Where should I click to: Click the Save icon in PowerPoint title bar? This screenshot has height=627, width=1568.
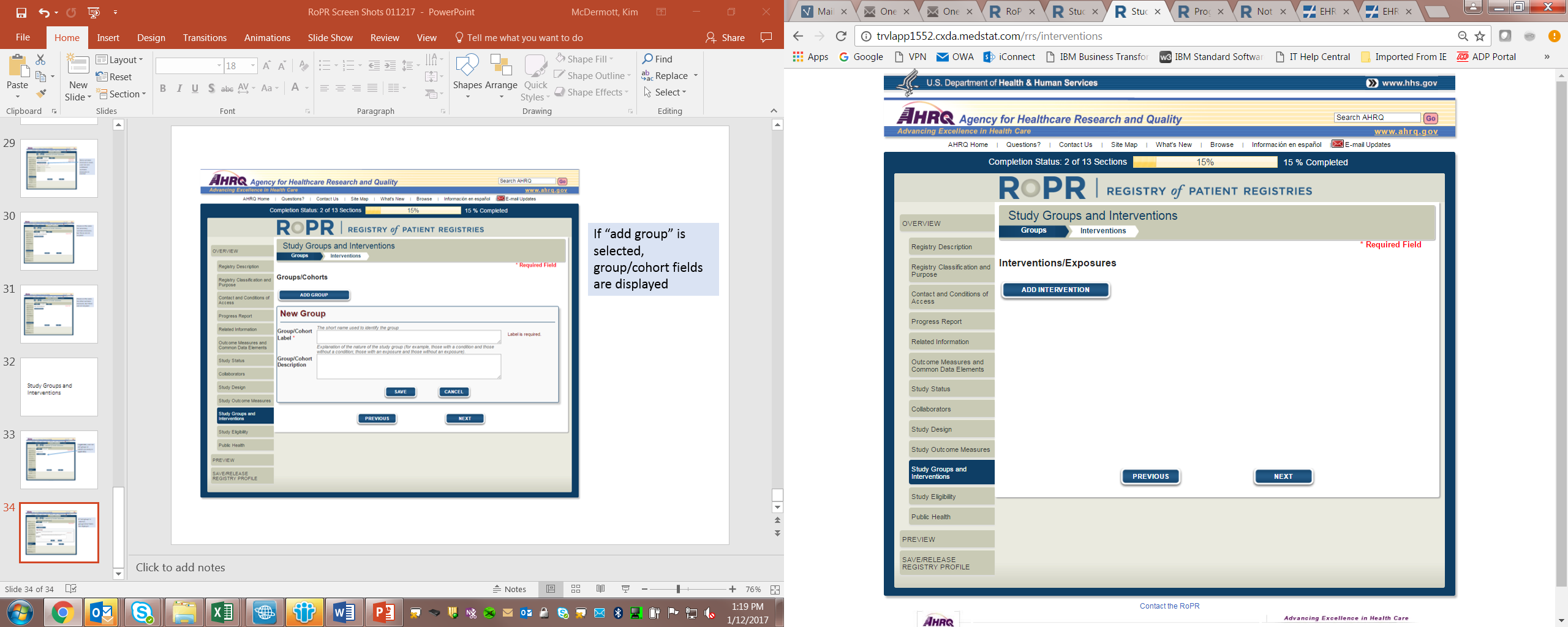21,12
